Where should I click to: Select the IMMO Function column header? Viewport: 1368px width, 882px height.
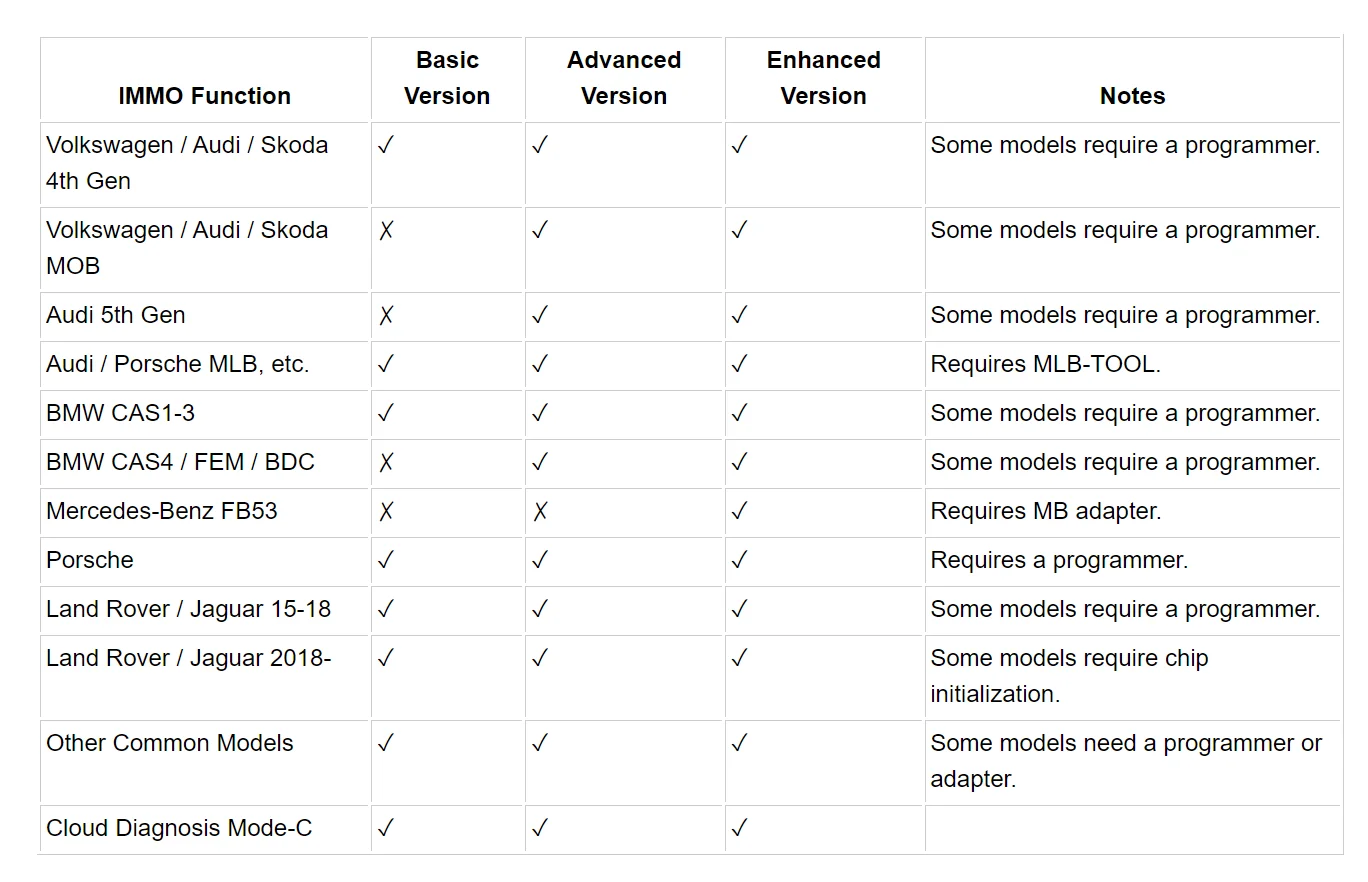[x=205, y=96]
